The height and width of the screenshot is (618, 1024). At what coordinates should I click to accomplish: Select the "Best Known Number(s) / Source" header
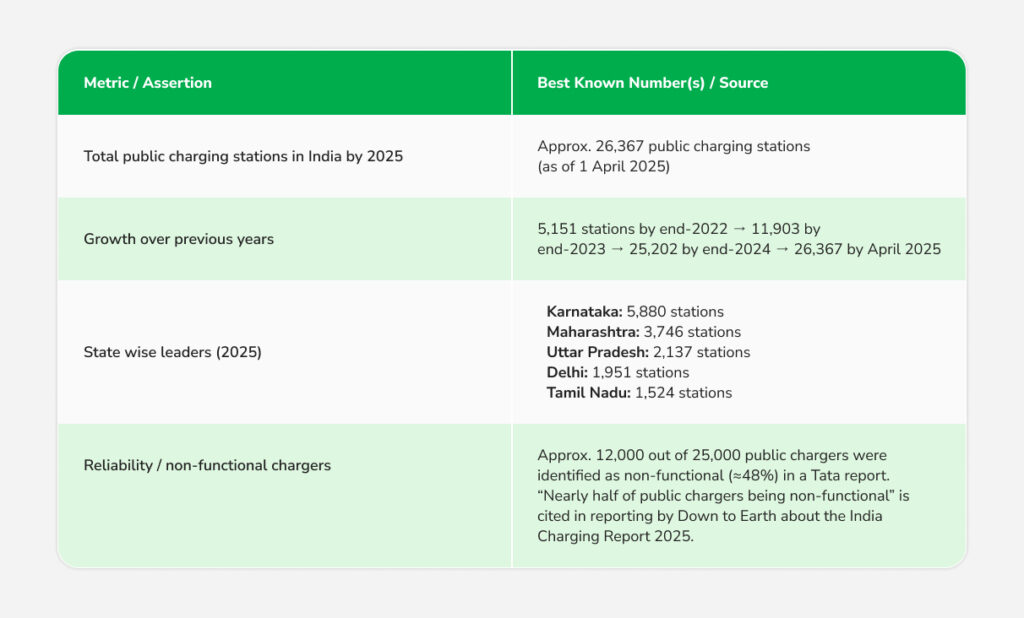[x=652, y=83]
